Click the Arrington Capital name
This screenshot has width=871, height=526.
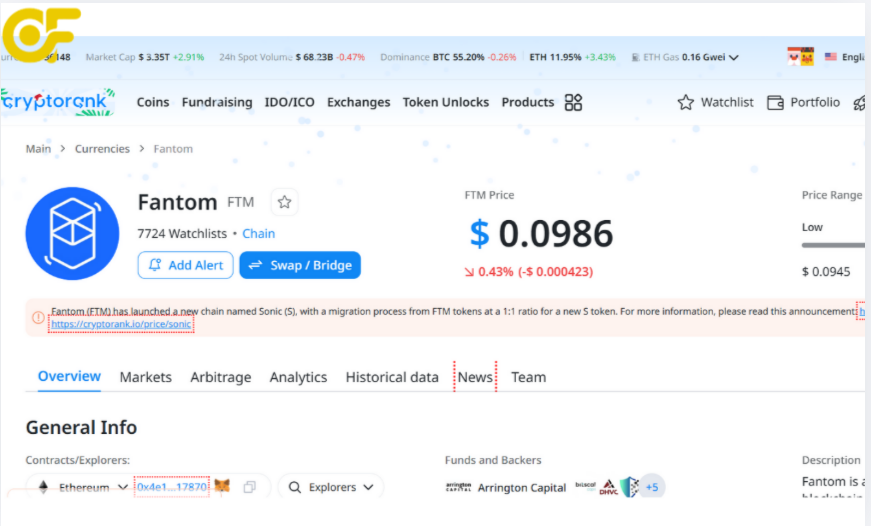coord(522,488)
